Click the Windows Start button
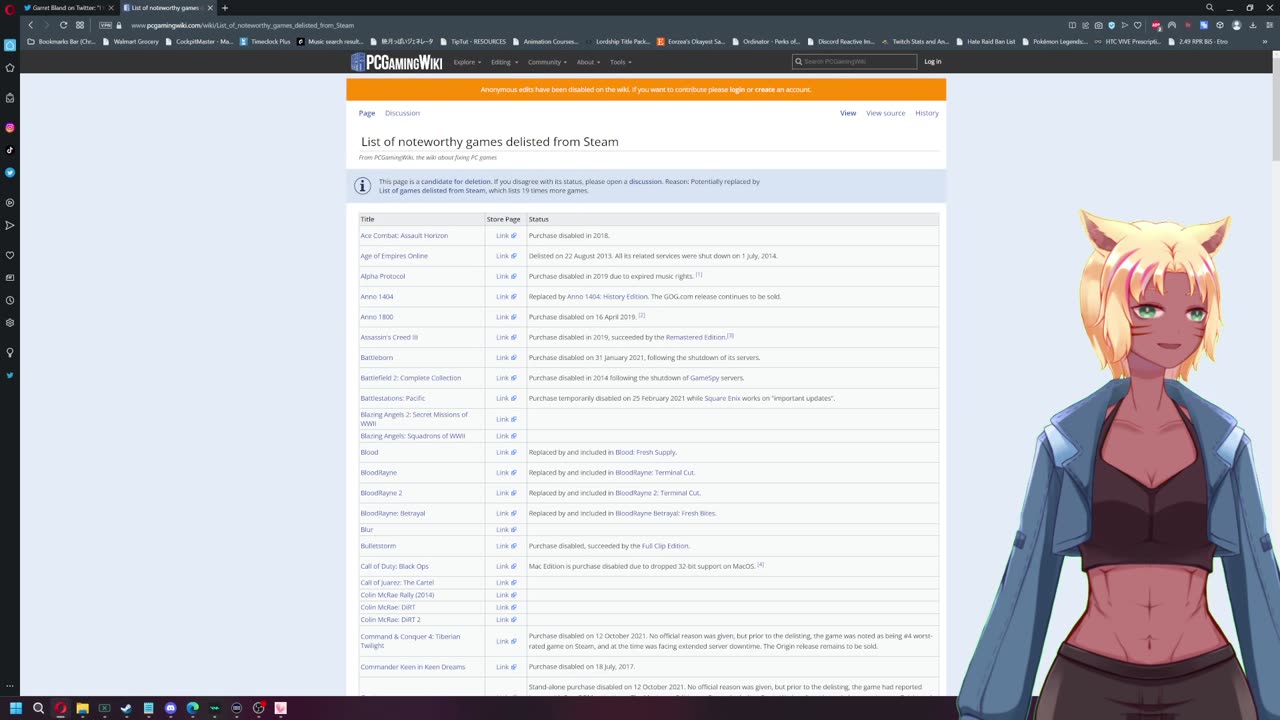 tap(16, 708)
